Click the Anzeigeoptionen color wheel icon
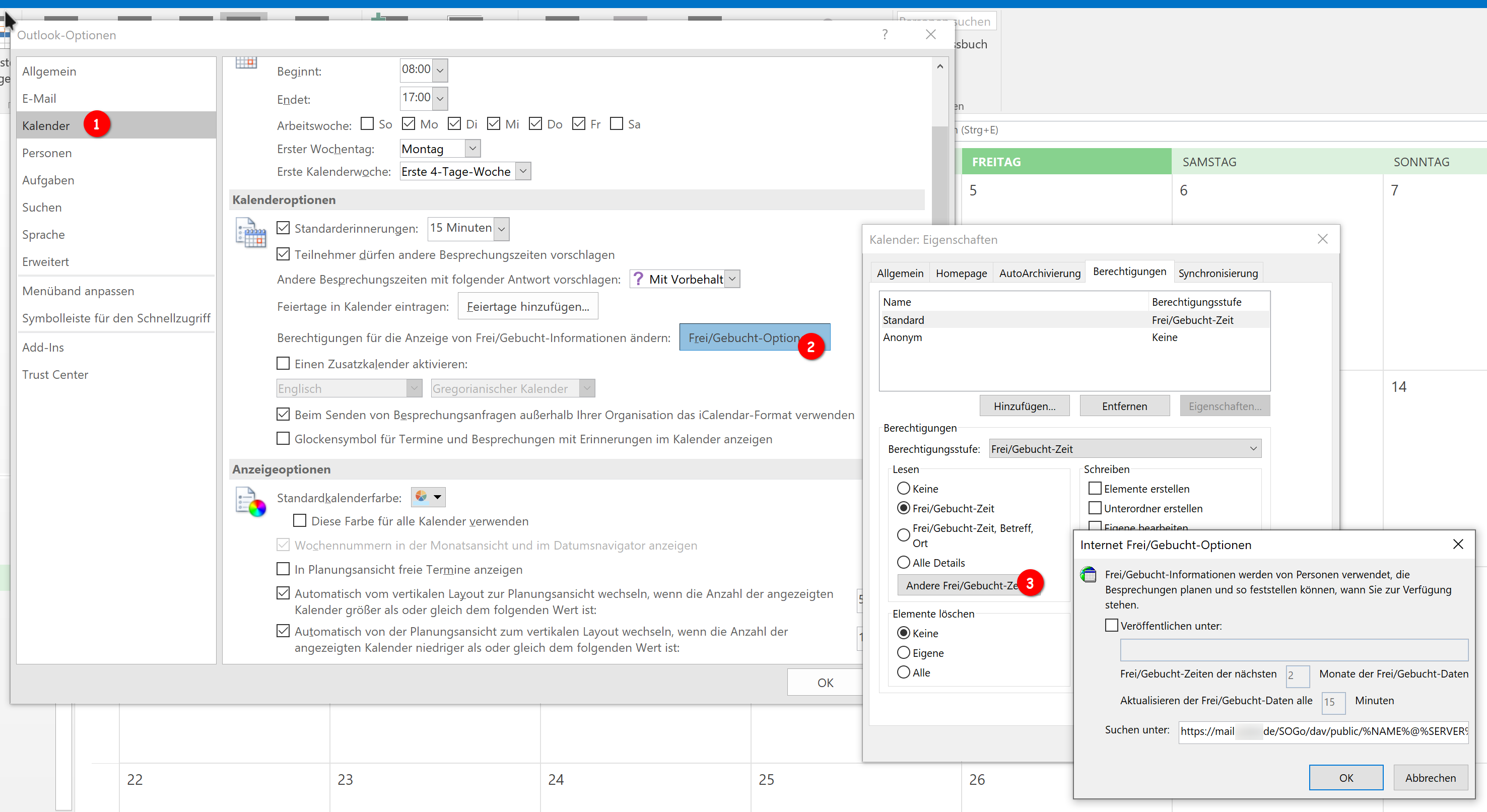The image size is (1487, 812). pyautogui.click(x=251, y=502)
